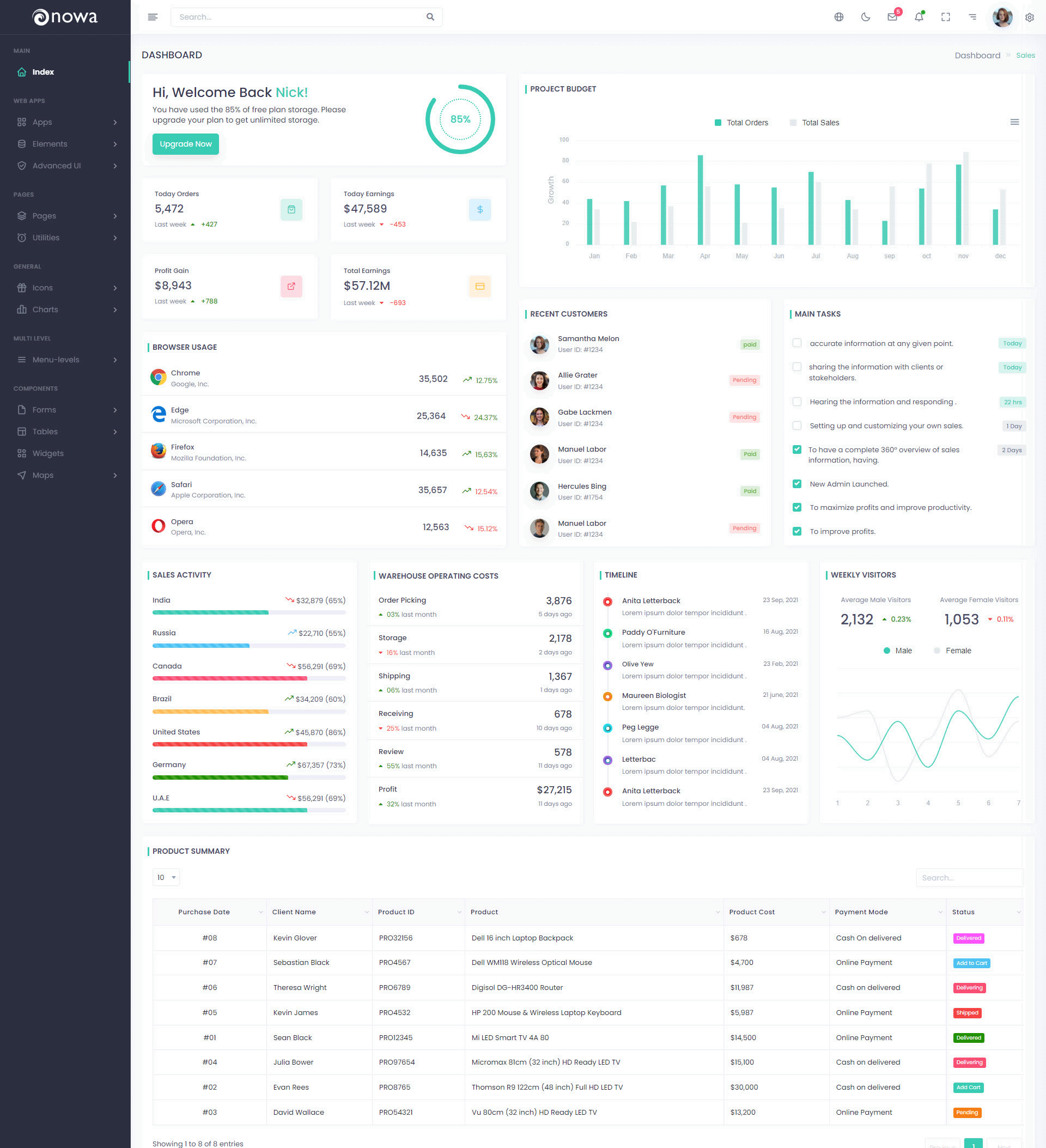This screenshot has height=1148, width=1046.
Task: Open Project Budget chart menu icon
Action: (x=1014, y=122)
